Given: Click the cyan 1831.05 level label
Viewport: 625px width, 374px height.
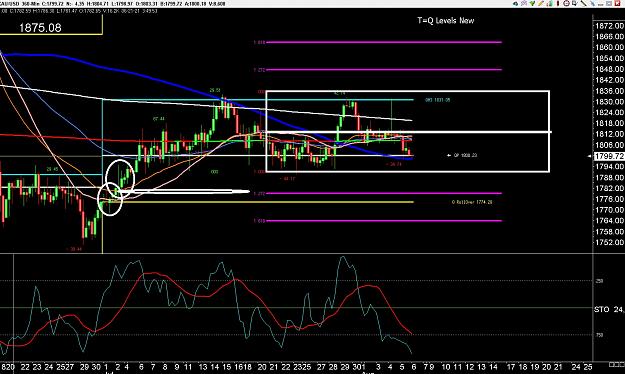Looking at the screenshot, I should 438,100.
